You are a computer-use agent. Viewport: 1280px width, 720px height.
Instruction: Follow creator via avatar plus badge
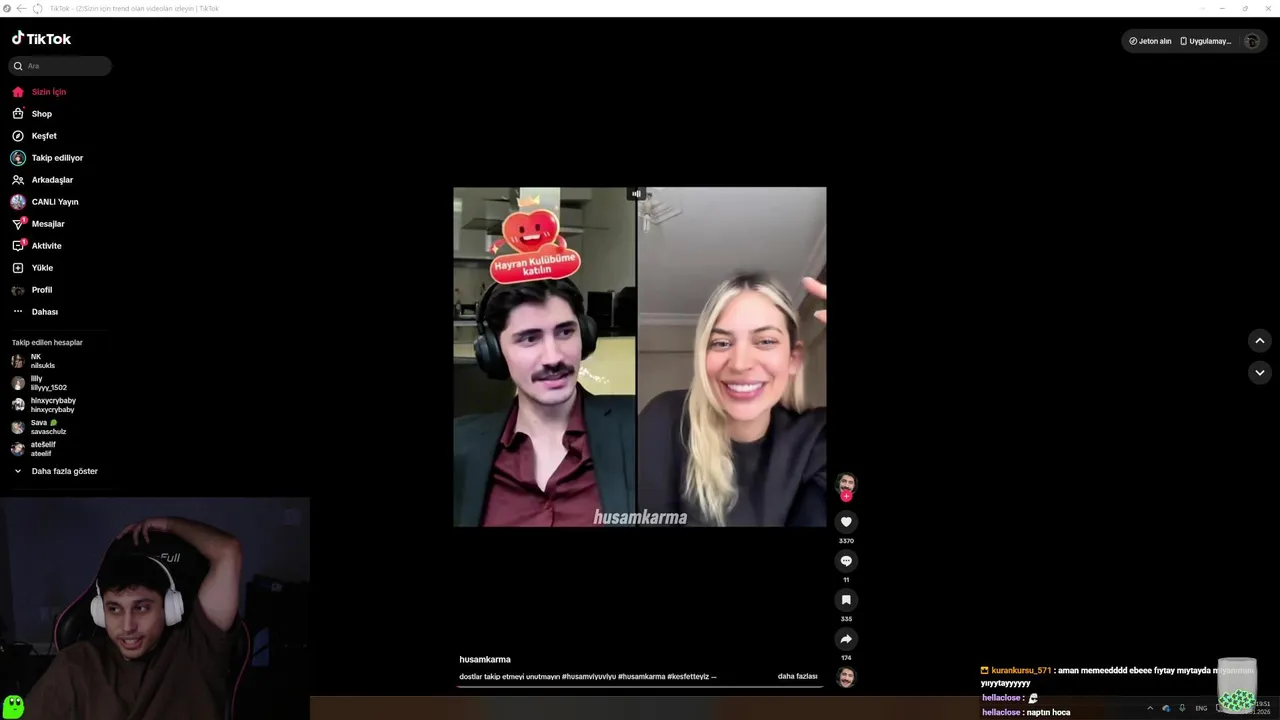846,496
